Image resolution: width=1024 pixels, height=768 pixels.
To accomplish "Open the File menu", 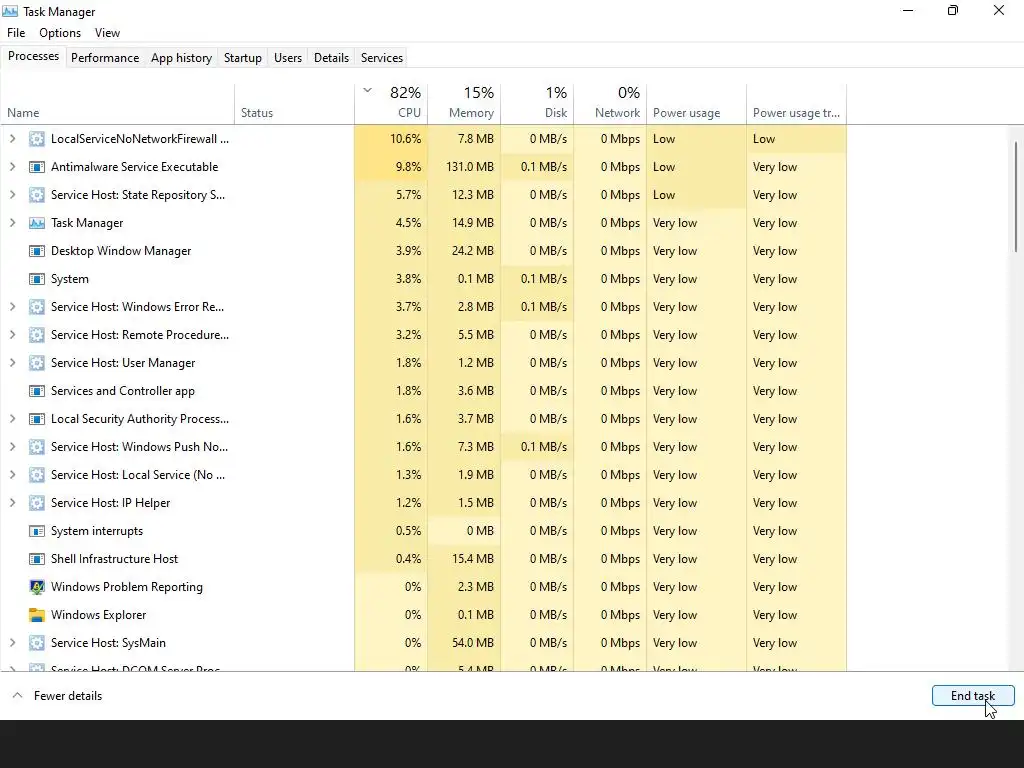I will tap(16, 33).
